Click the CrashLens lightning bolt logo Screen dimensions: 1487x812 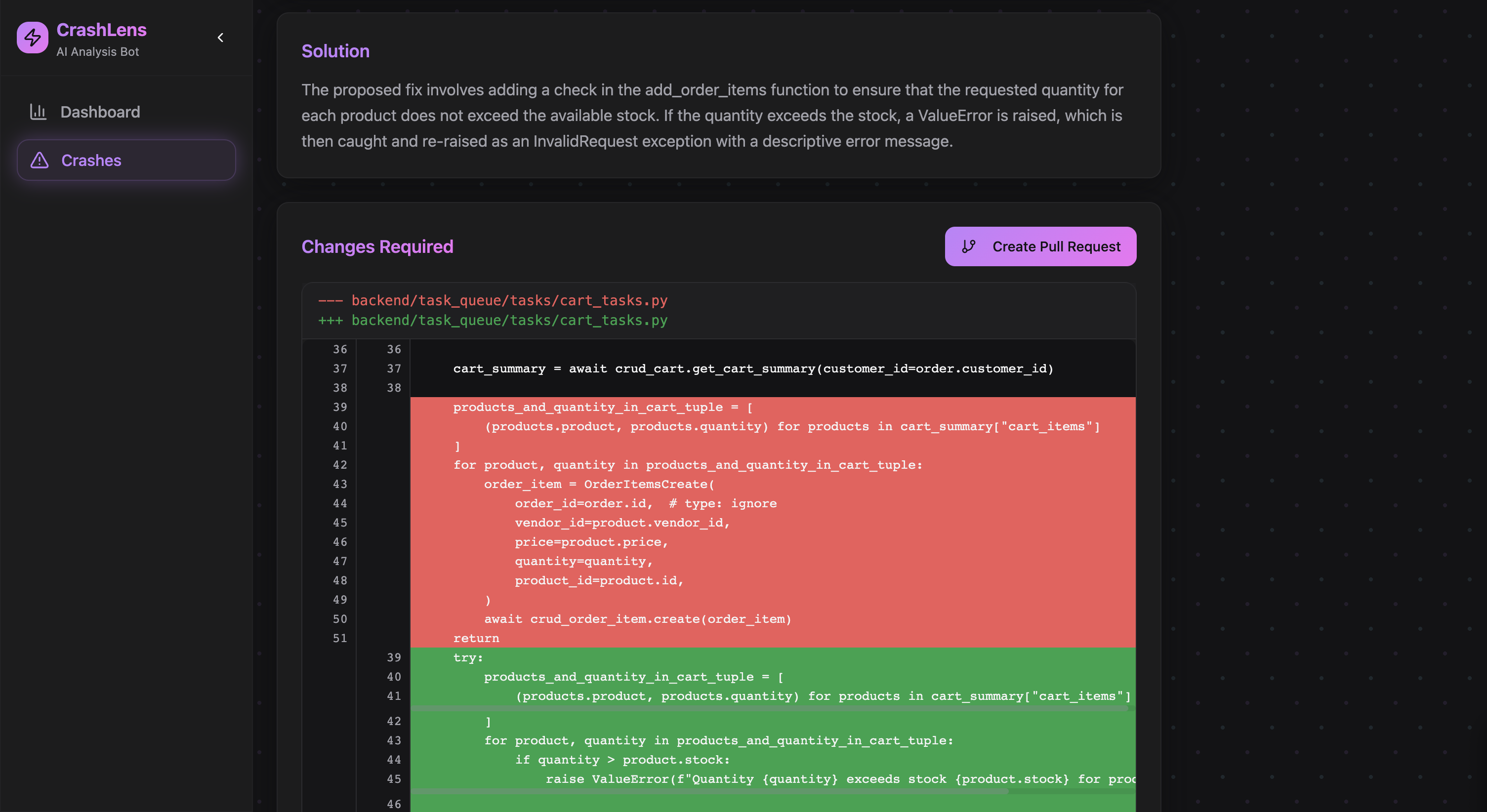point(32,38)
